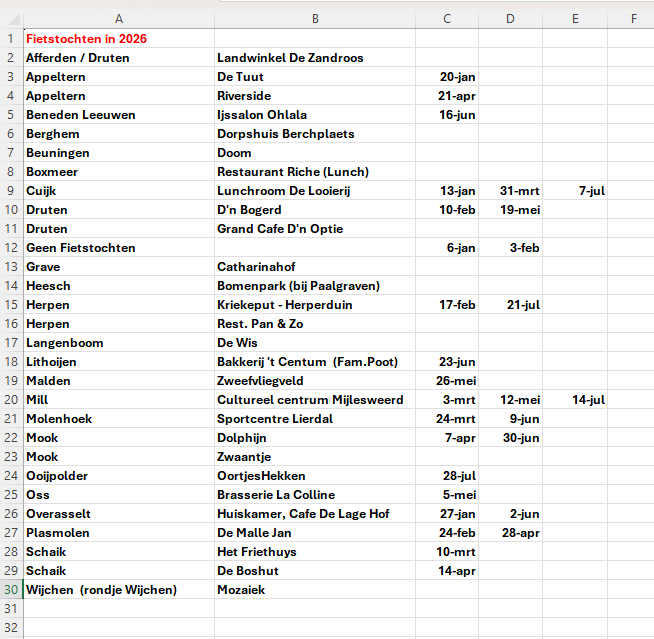Click date cell '3-feb'
654x639 pixels.
click(x=510, y=248)
